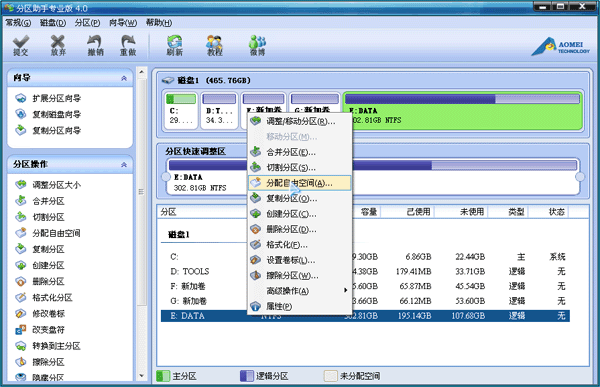Click the 提交 (commit) toolbar icon

[21, 46]
